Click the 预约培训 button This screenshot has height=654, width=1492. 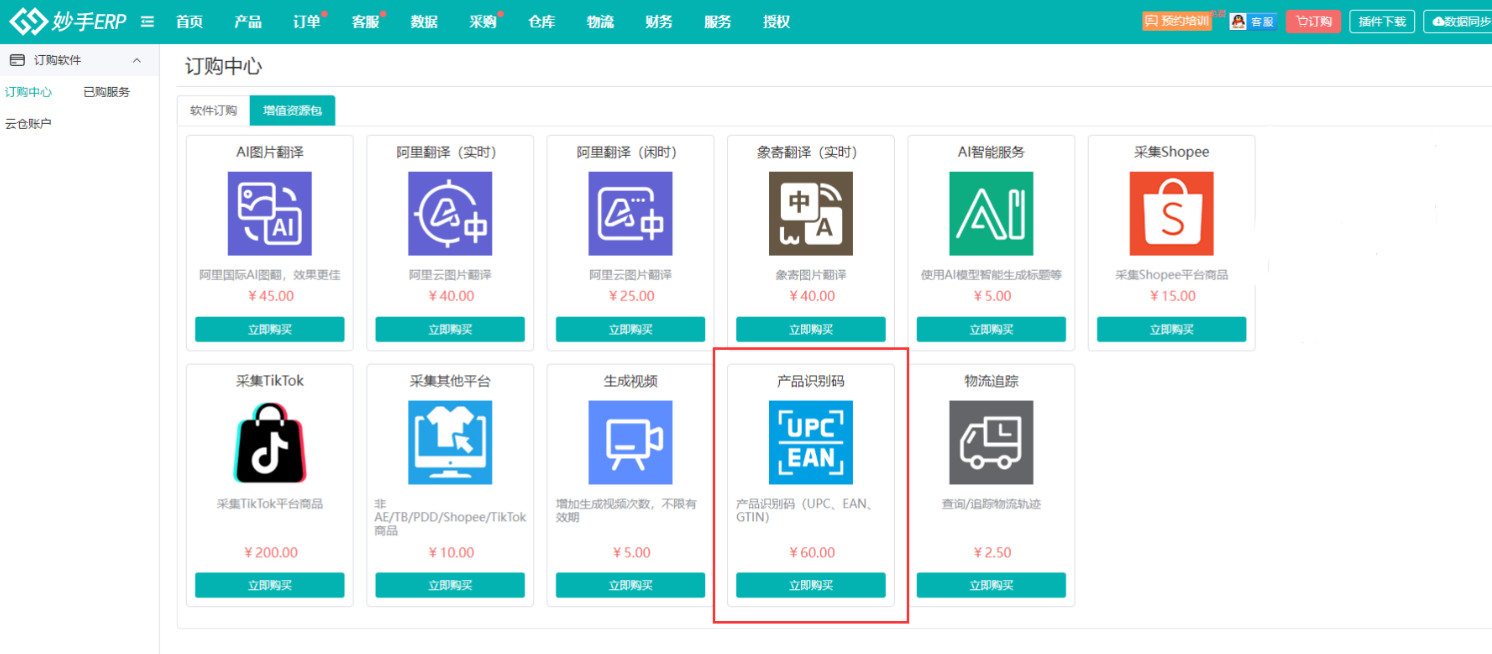coord(1177,21)
